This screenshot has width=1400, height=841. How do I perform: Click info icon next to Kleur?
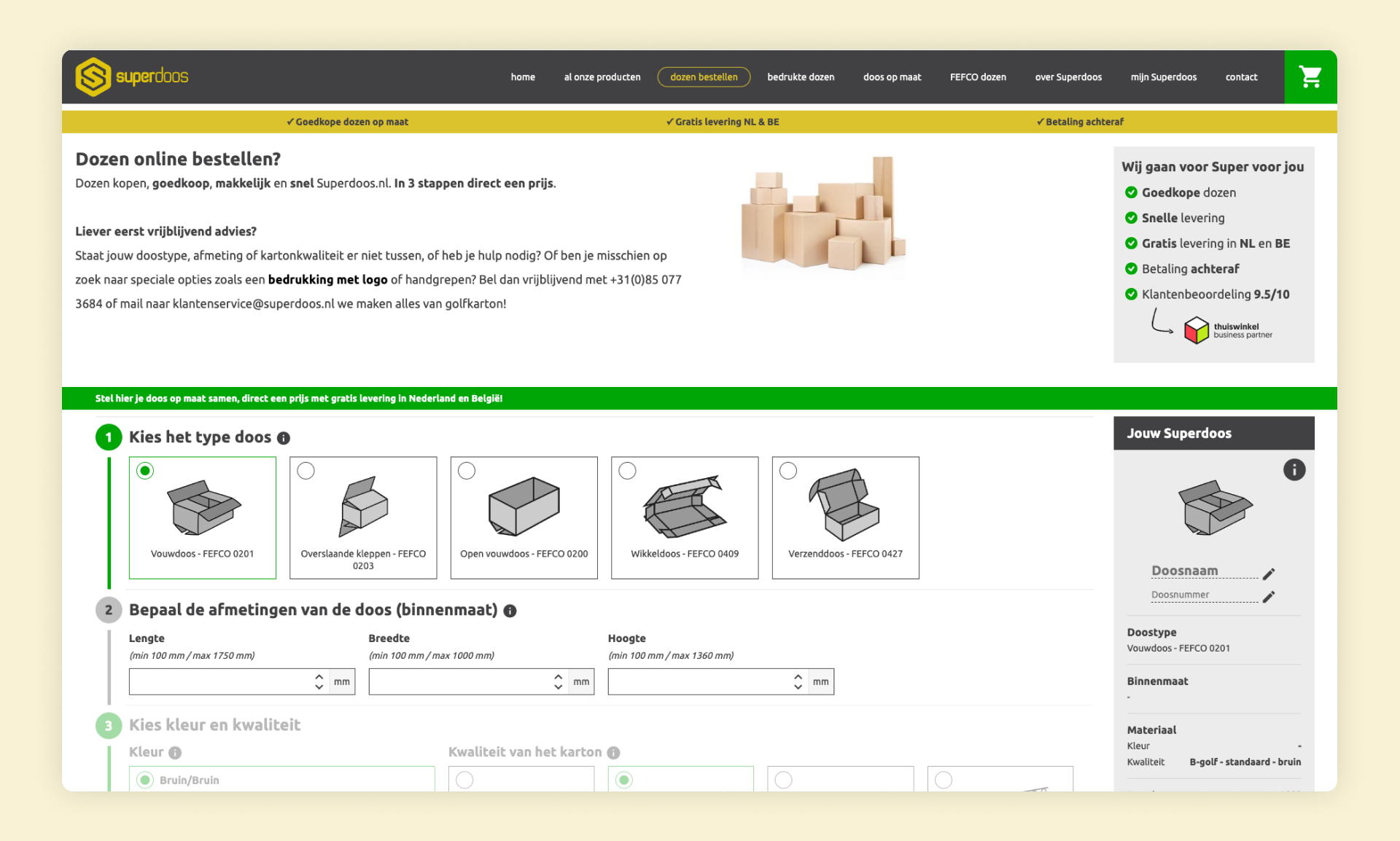[175, 753]
